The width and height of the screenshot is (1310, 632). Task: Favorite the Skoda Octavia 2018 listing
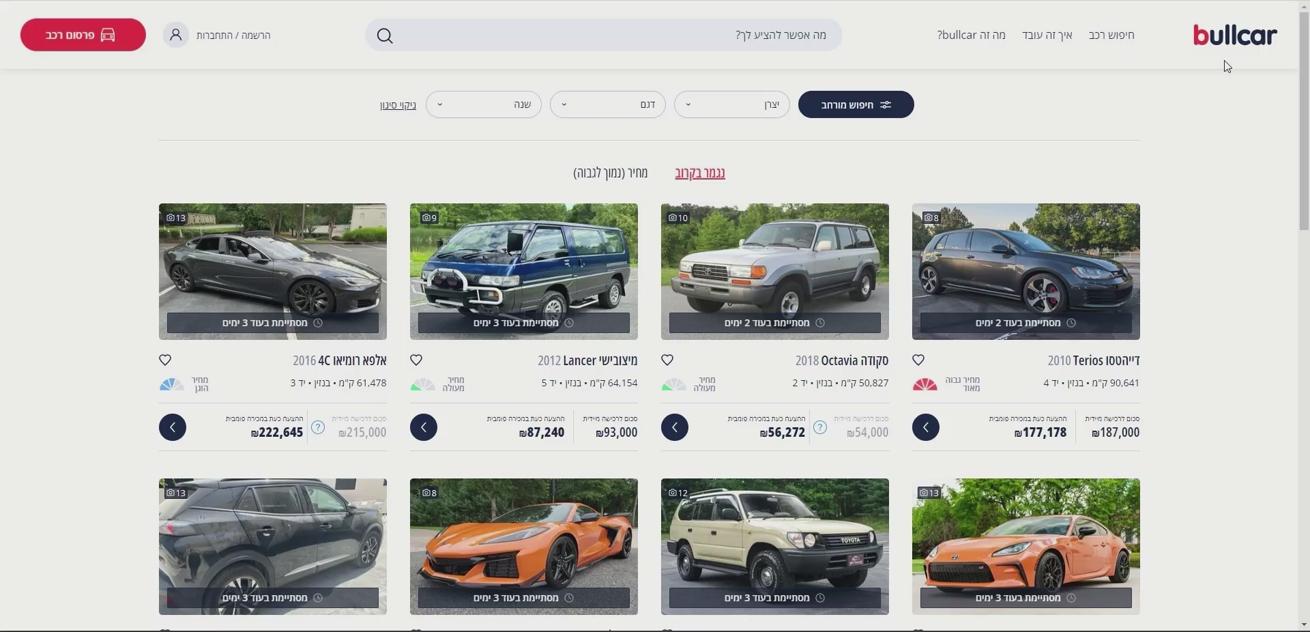coord(667,360)
